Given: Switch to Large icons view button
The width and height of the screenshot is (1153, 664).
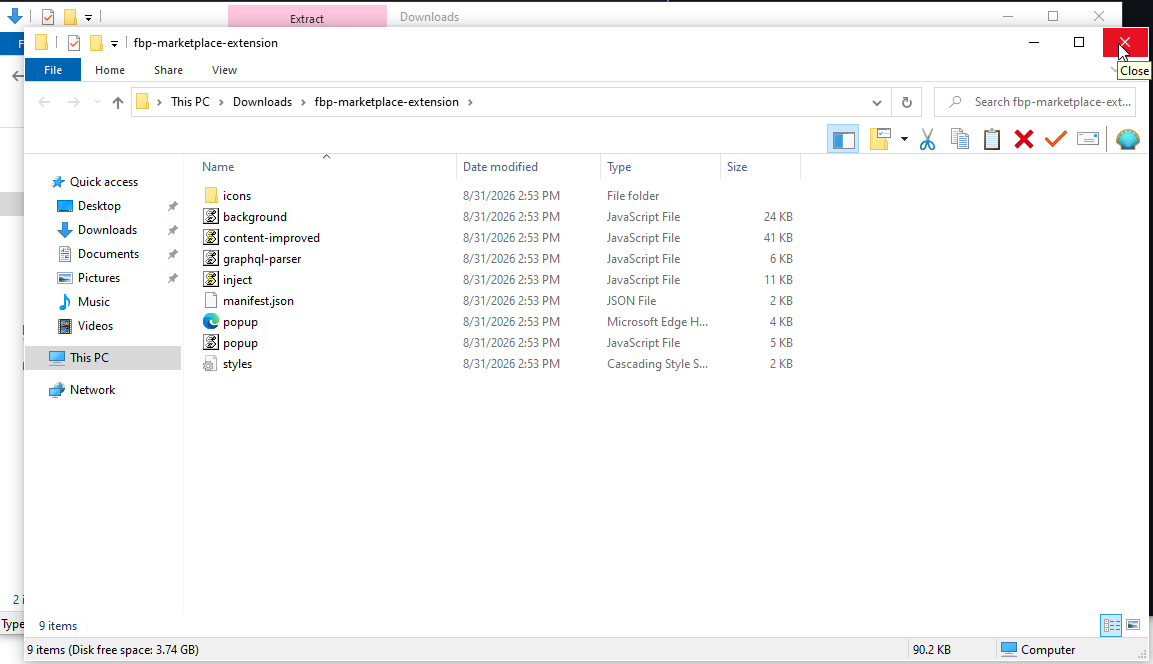Looking at the screenshot, I should pos(1133,625).
